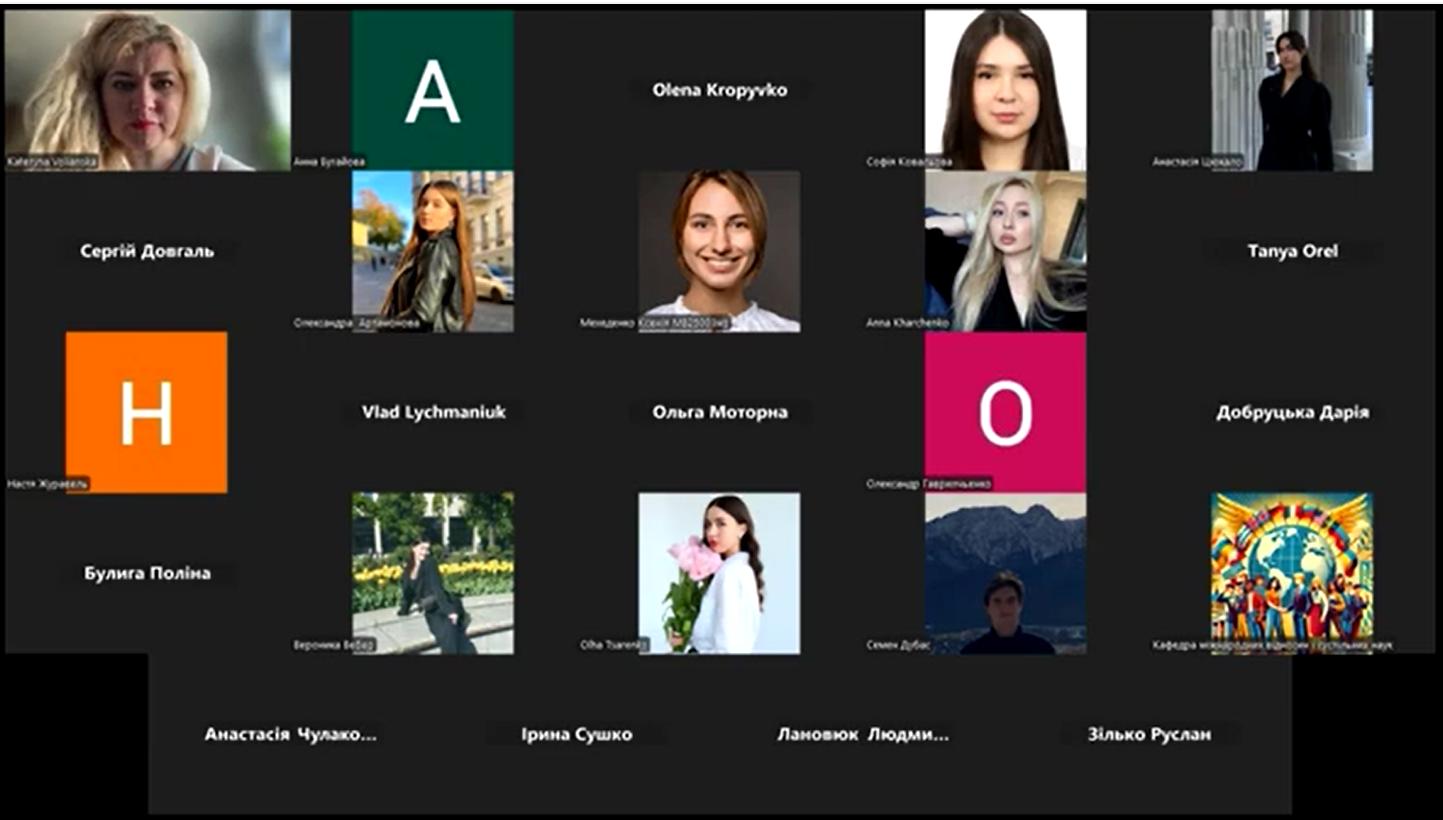Open the colorful globe illustration avatar
The height and width of the screenshot is (820, 1443).
pos(1291,573)
